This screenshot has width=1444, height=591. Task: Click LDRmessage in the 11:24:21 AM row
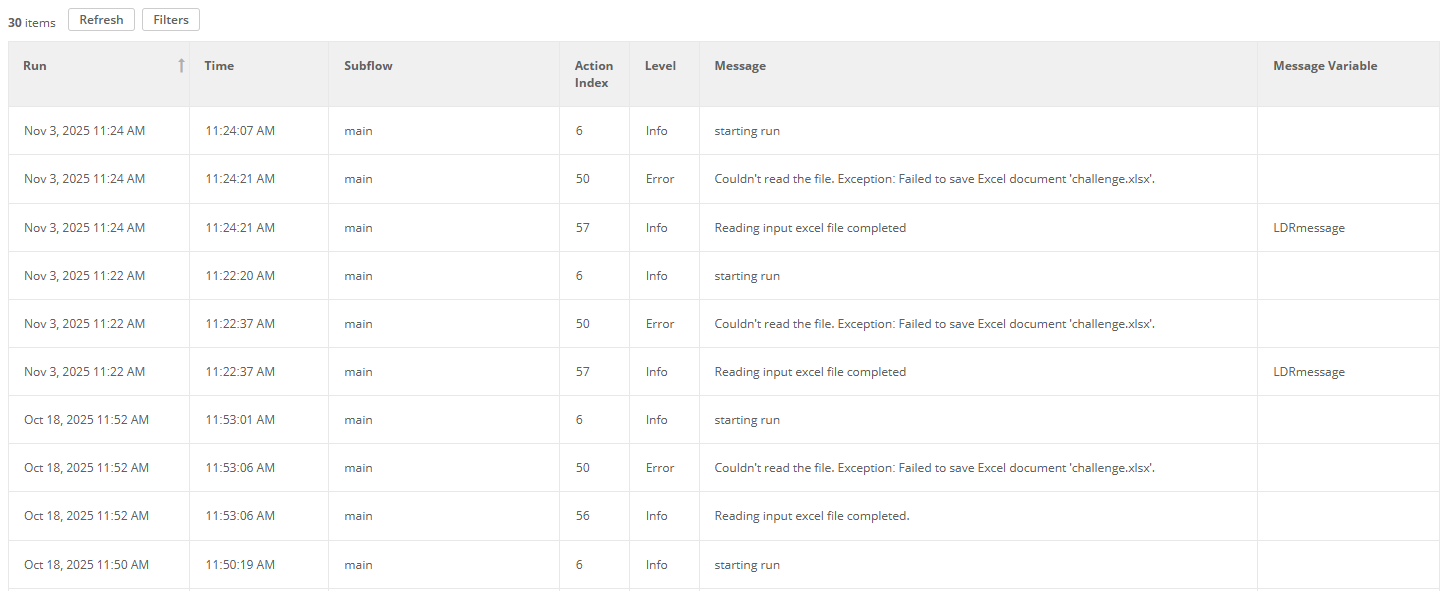tap(1309, 228)
